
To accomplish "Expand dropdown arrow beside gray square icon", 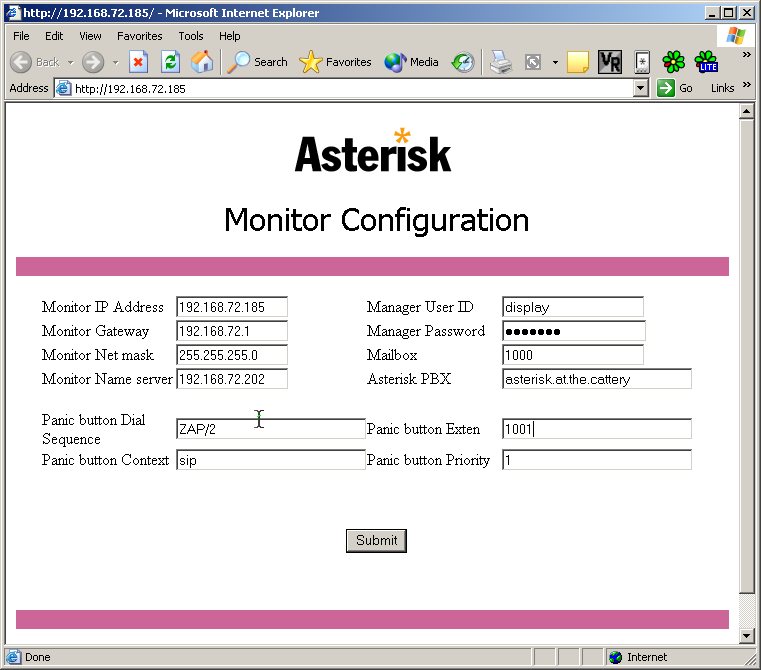I will tap(555, 62).
